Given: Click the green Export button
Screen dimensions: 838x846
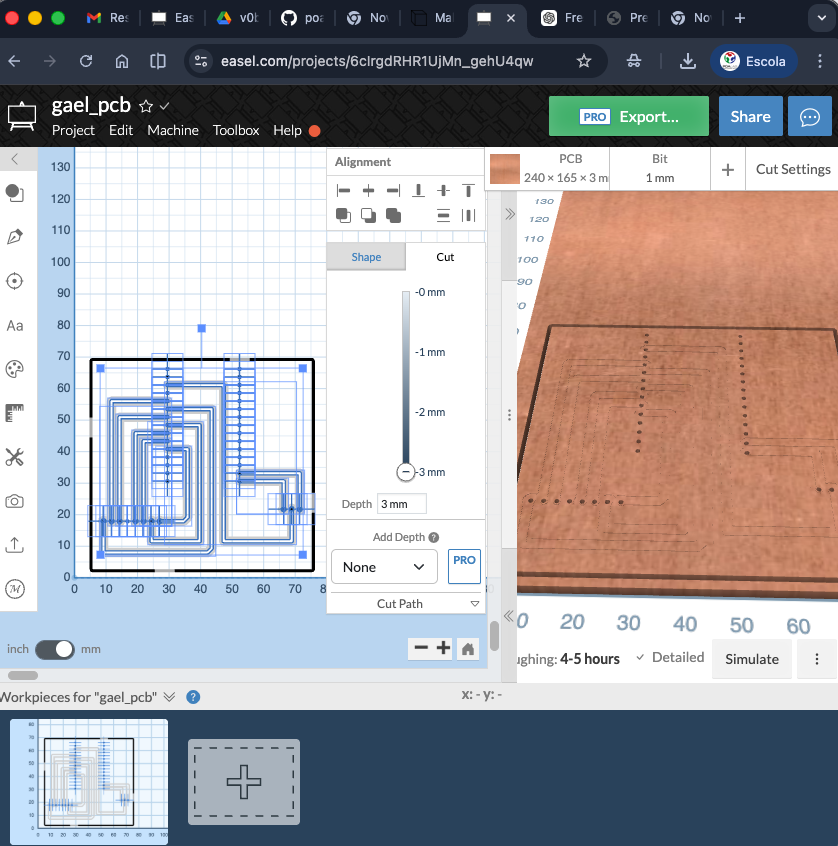Looking at the screenshot, I should (x=629, y=116).
